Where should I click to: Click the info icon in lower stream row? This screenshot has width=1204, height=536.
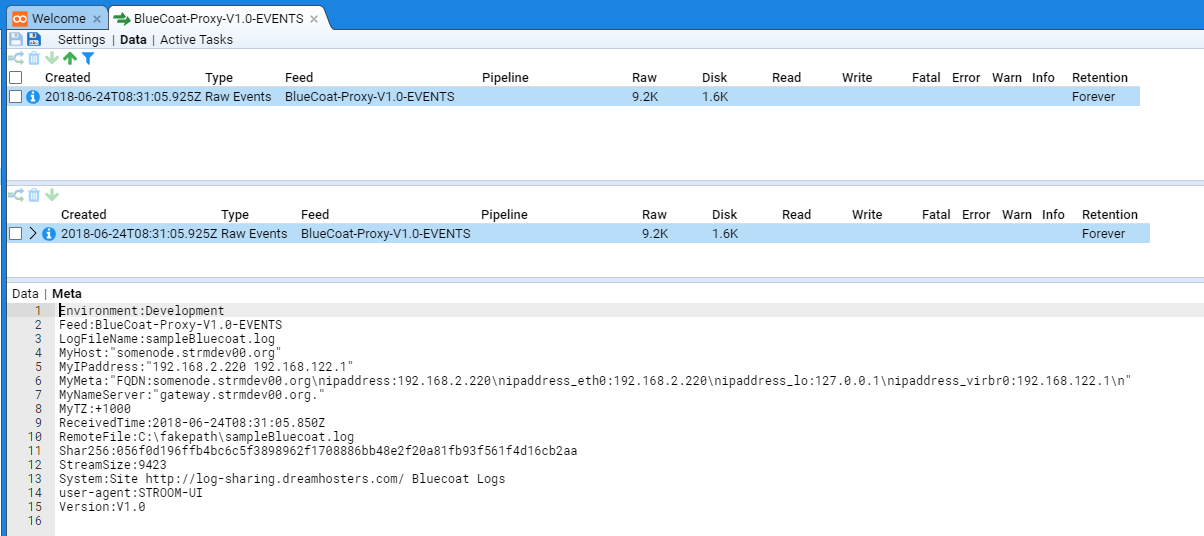(49, 234)
